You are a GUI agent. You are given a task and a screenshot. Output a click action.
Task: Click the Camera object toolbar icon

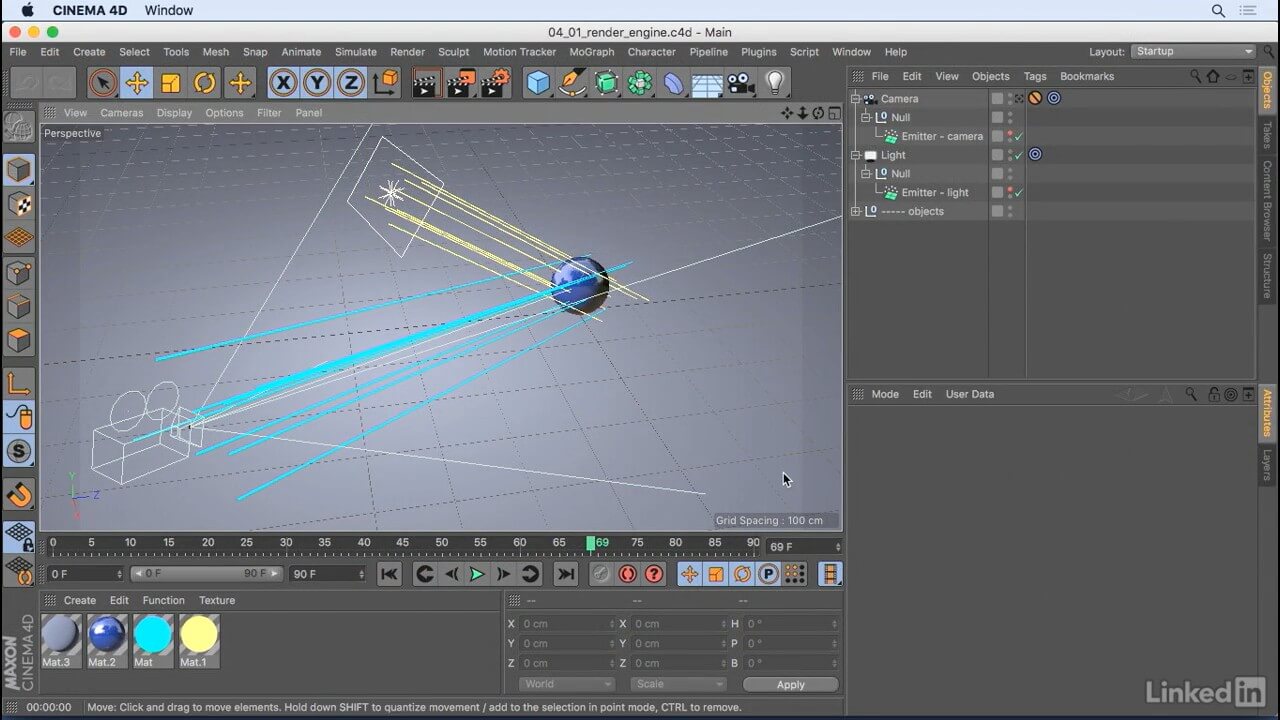[741, 83]
